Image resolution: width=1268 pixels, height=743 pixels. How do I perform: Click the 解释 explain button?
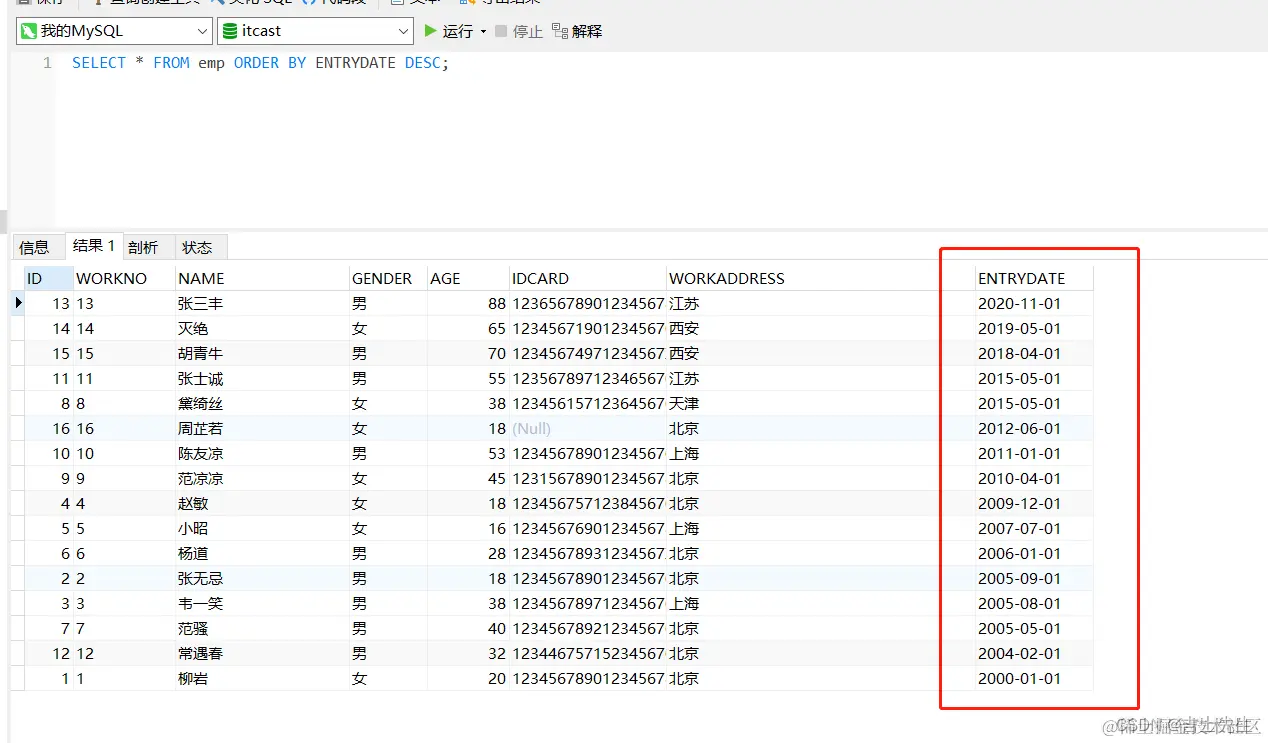click(x=577, y=31)
